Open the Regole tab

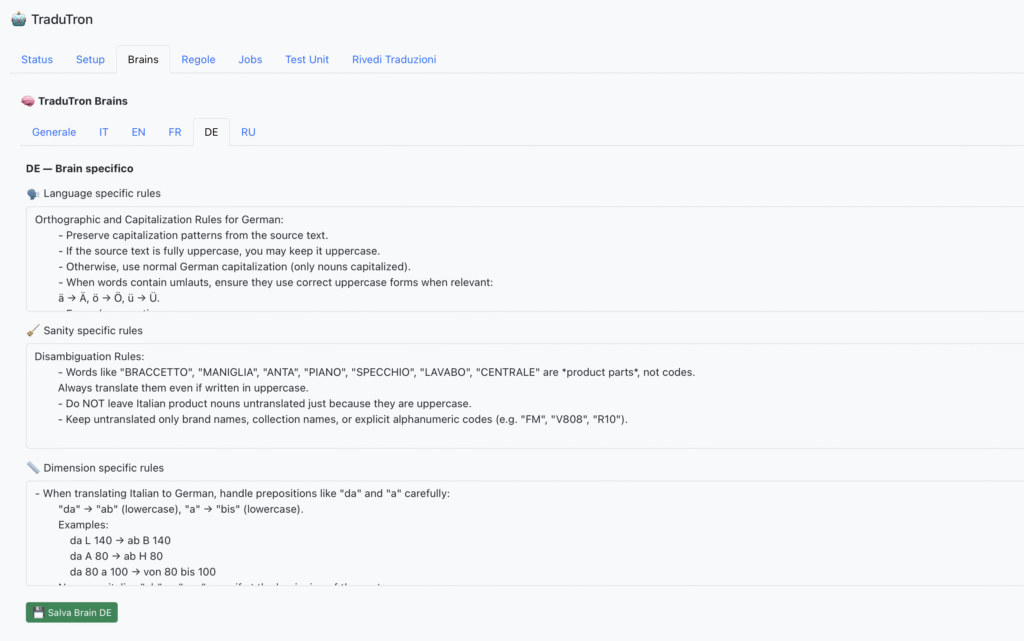[x=198, y=60]
